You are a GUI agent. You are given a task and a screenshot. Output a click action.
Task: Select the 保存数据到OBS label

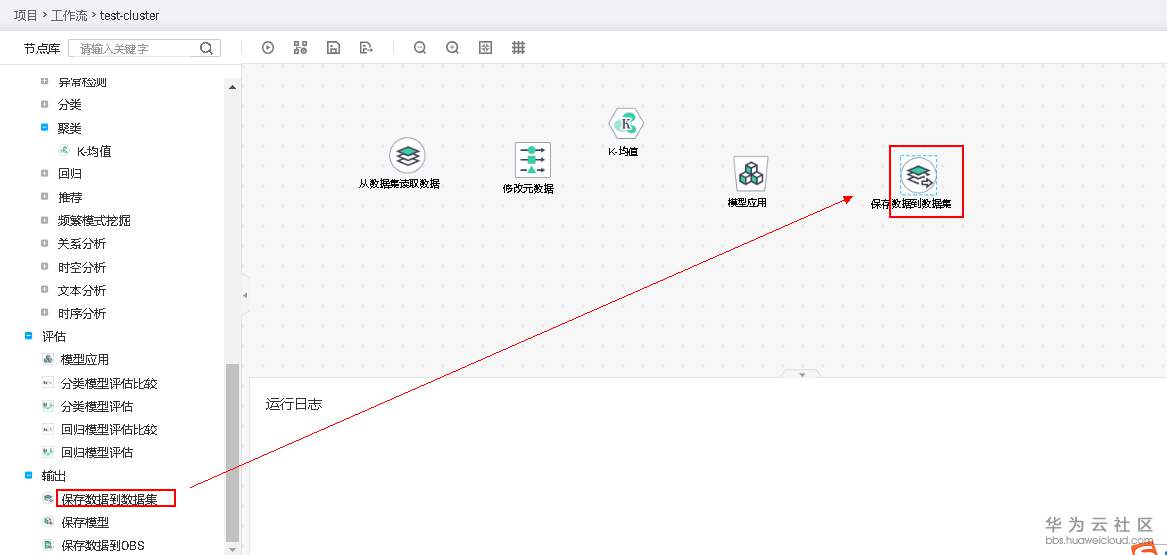[103, 545]
